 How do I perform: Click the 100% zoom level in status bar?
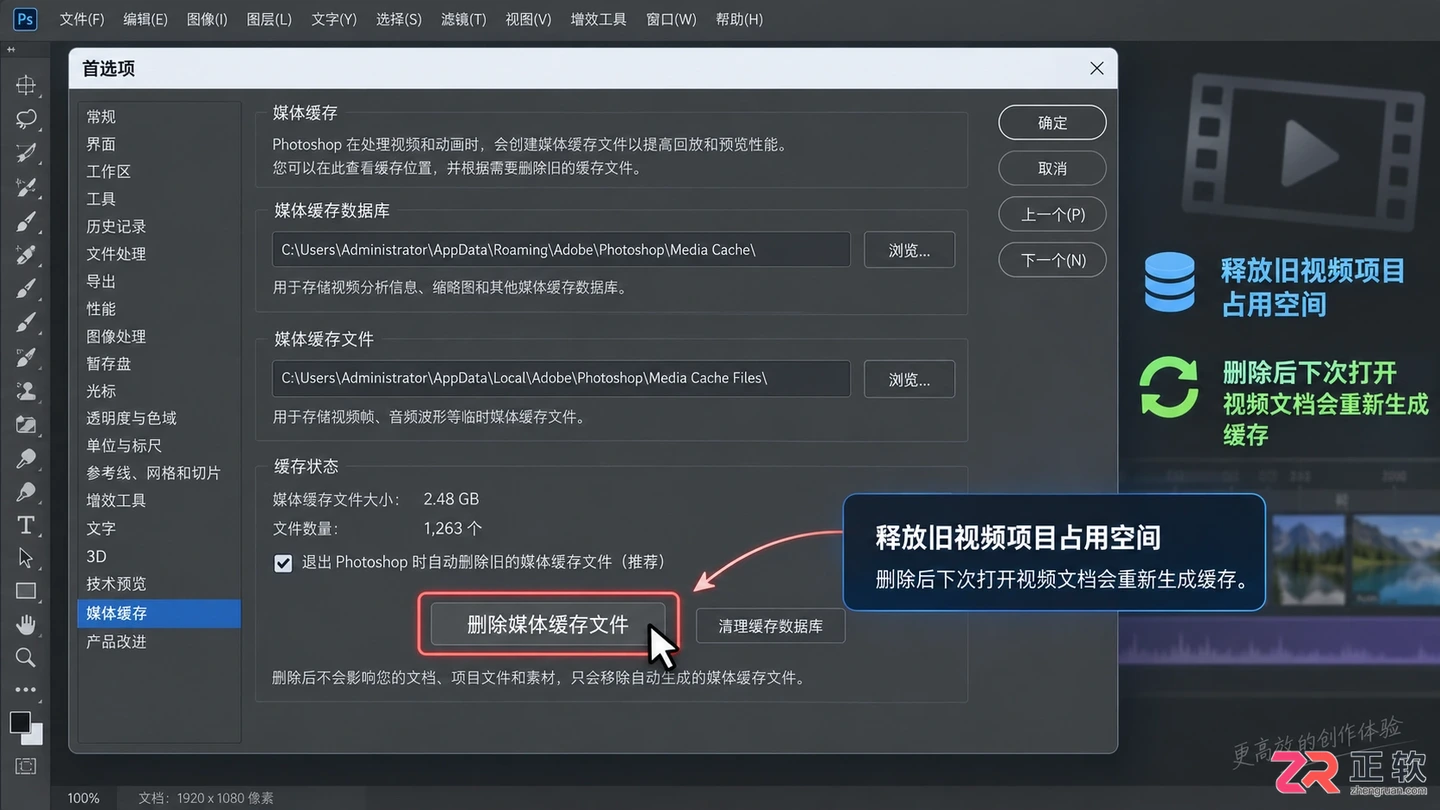point(84,798)
